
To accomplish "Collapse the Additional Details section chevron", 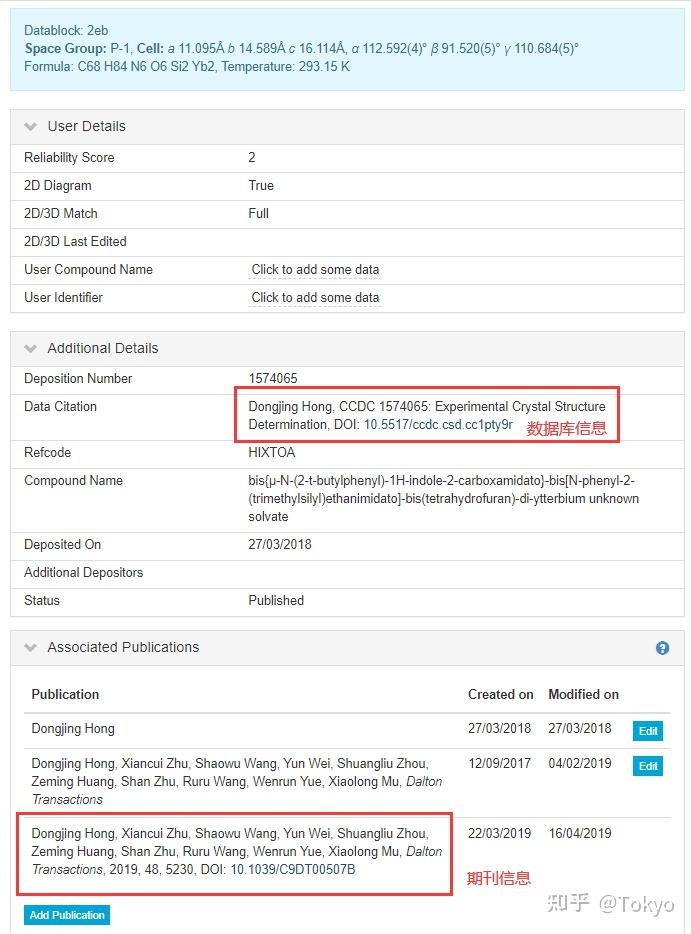I will pyautogui.click(x=31, y=349).
